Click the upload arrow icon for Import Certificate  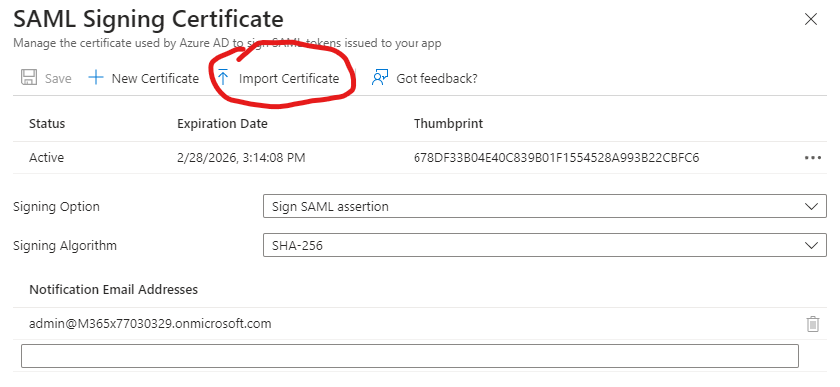coord(223,77)
